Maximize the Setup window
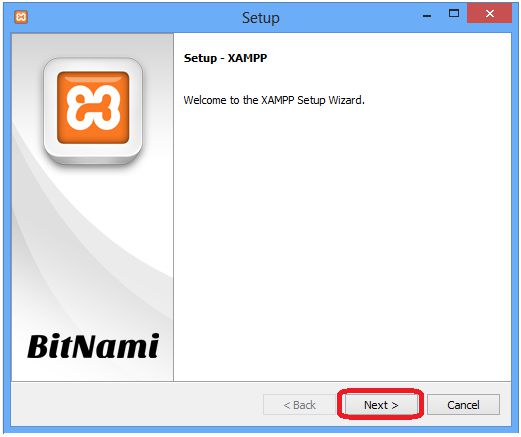The width and height of the screenshot is (521, 437). tap(454, 14)
